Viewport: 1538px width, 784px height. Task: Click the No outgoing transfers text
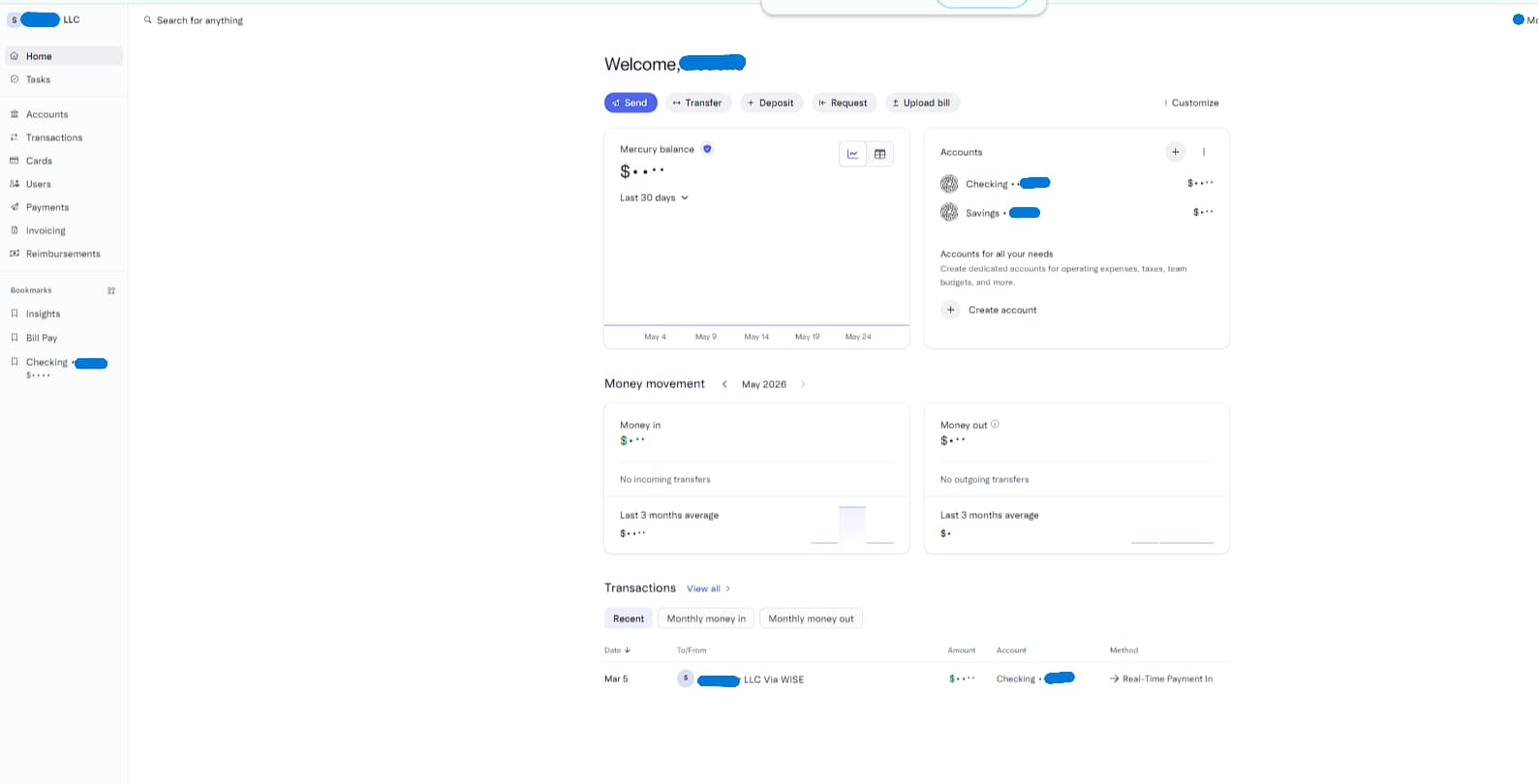[x=984, y=479]
